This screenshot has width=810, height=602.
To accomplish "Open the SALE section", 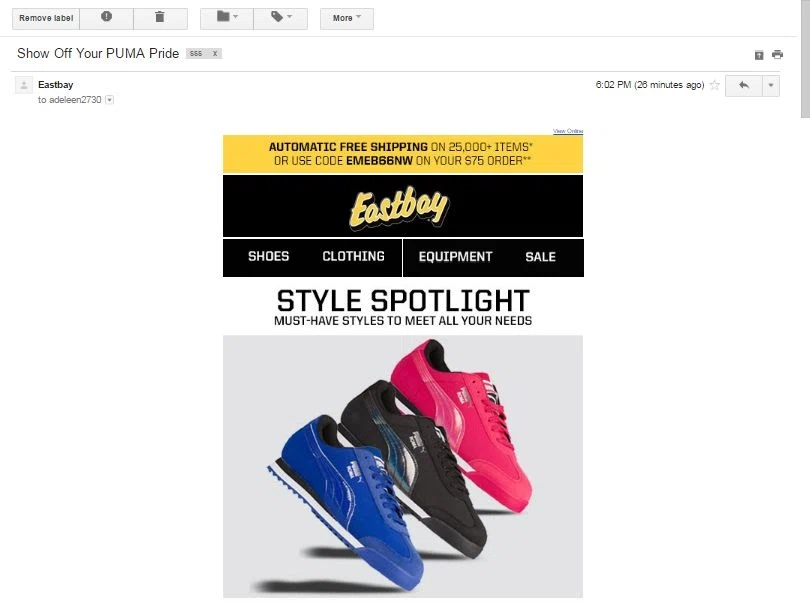I will coord(540,257).
